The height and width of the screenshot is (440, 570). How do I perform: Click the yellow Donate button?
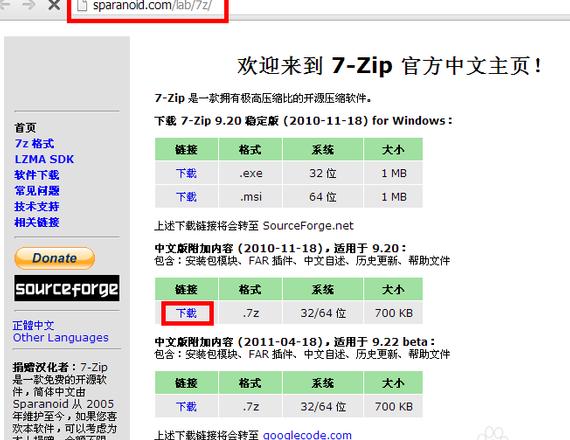pyautogui.click(x=55, y=258)
